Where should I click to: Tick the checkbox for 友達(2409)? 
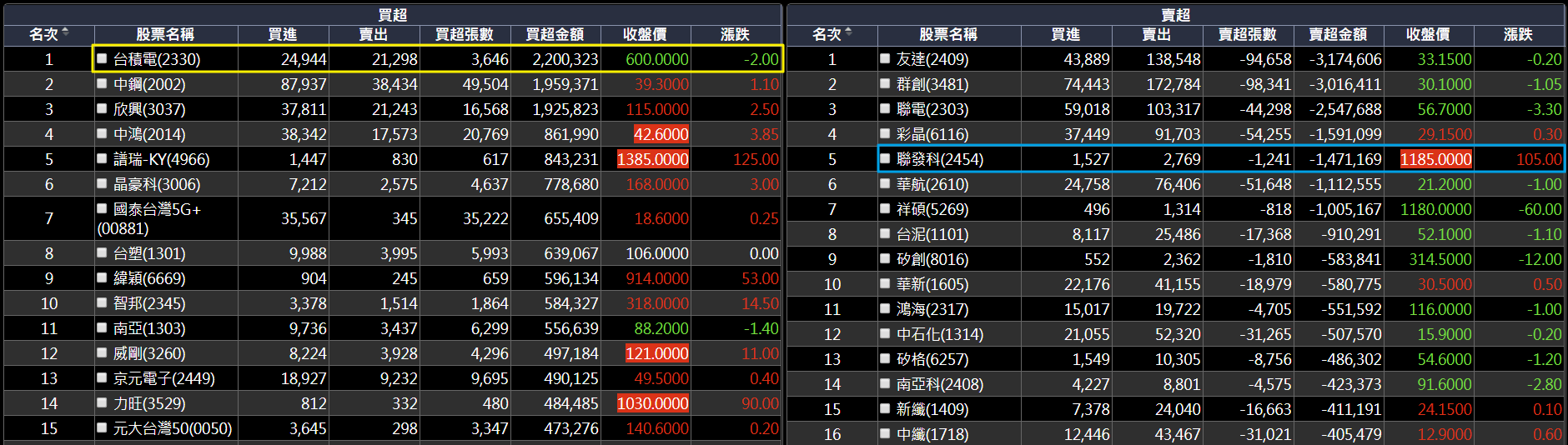(885, 58)
